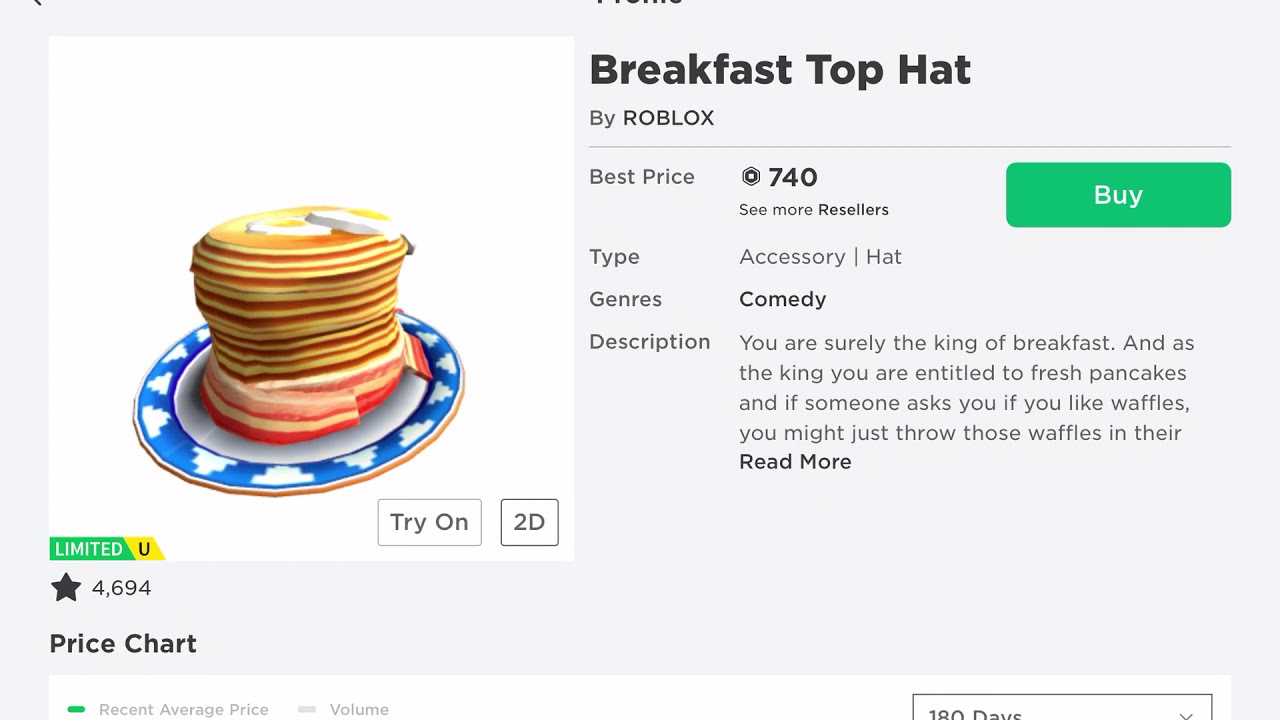Open the Resellers link
1280x720 pixels.
pyautogui.click(x=853, y=210)
